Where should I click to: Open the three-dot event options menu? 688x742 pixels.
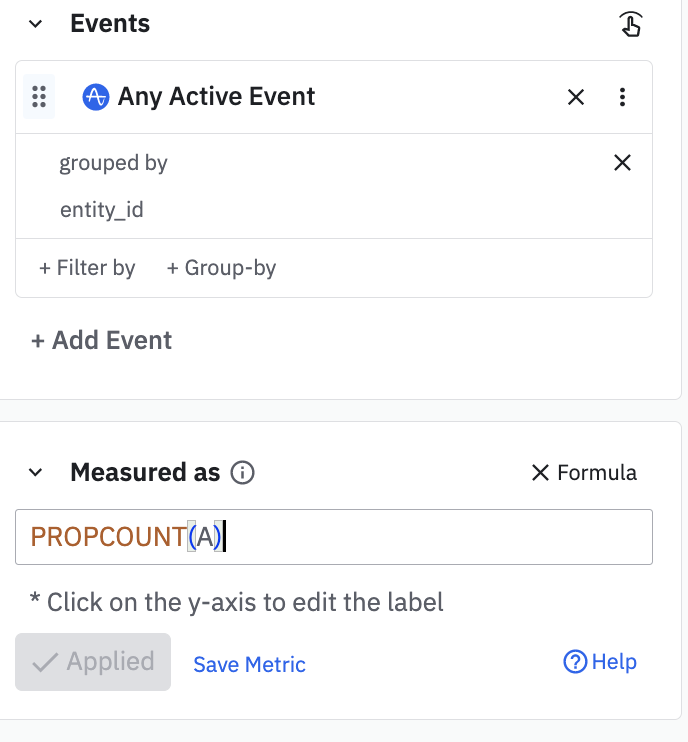point(622,97)
